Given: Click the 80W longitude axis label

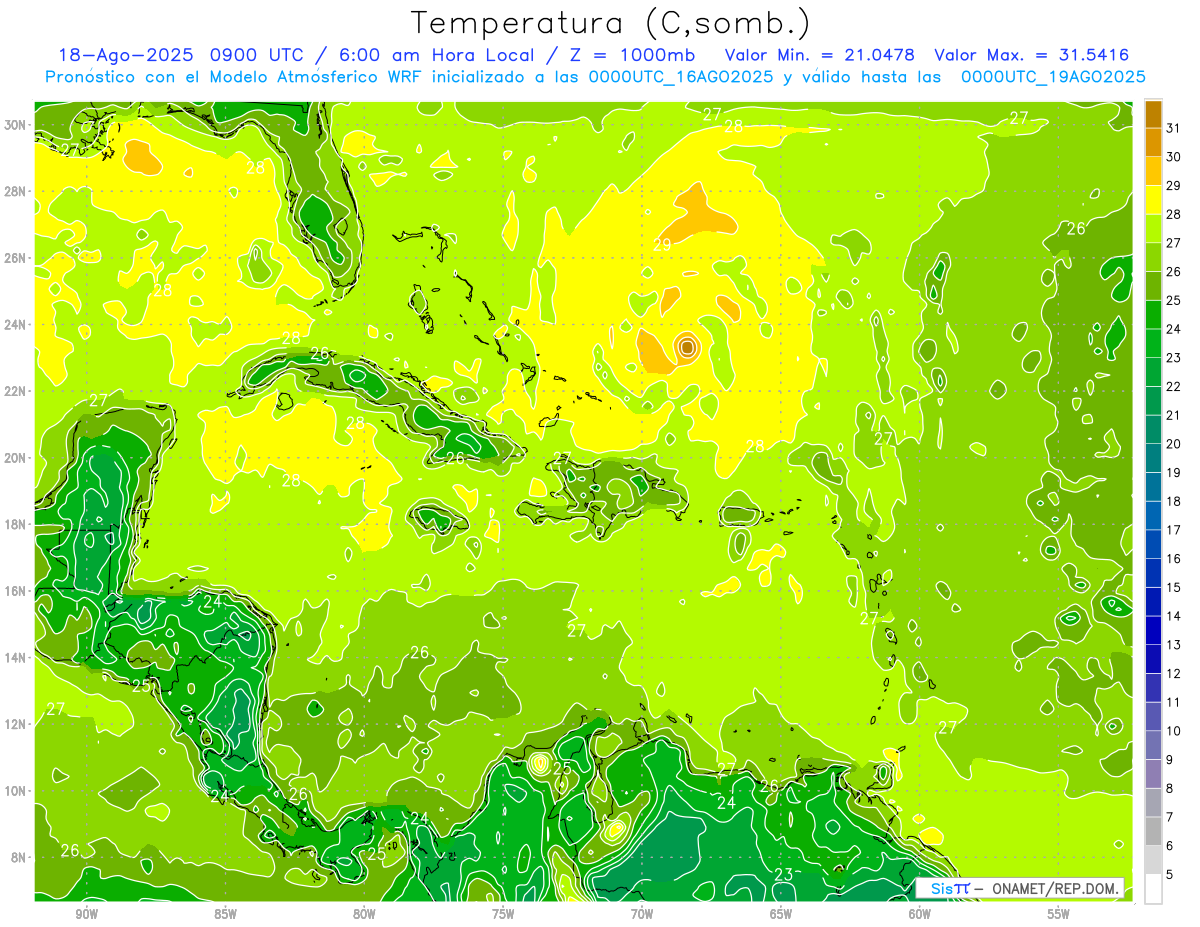Looking at the screenshot, I should (364, 914).
